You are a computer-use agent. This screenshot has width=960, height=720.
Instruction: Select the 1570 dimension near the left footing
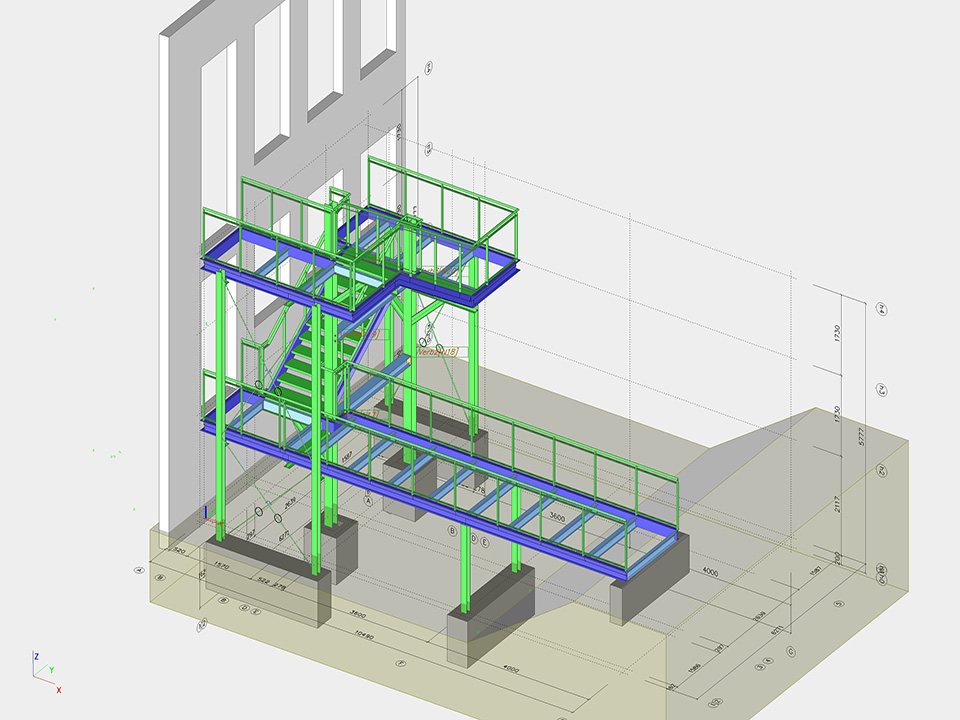[x=222, y=566]
